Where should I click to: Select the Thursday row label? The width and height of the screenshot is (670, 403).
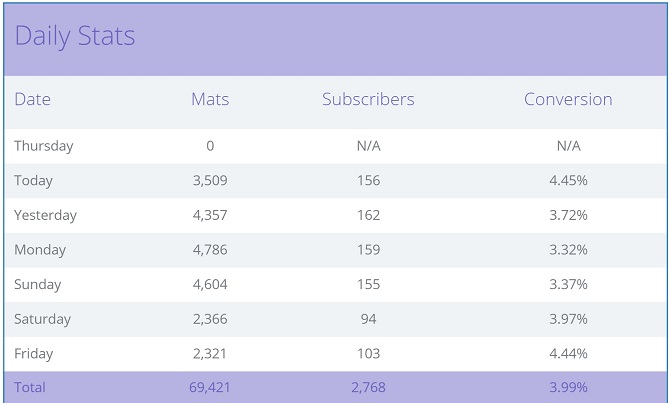pos(44,146)
